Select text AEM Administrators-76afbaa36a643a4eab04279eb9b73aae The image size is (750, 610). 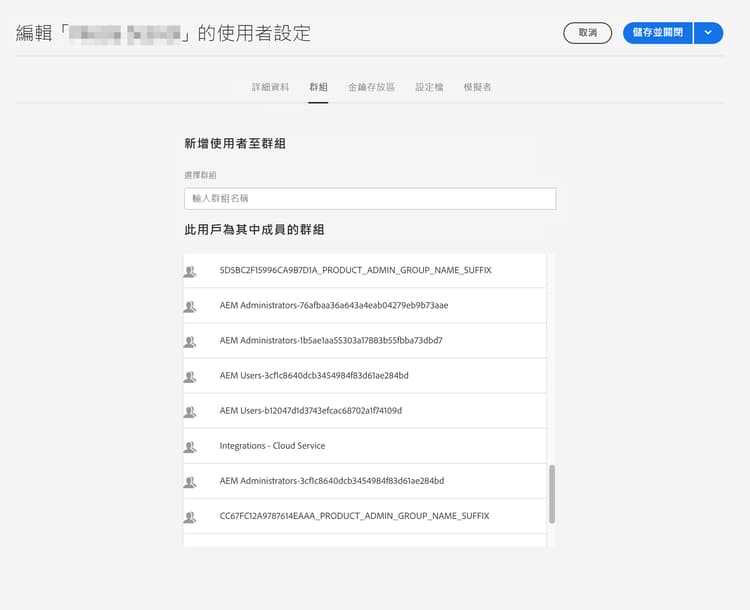click(x=334, y=305)
